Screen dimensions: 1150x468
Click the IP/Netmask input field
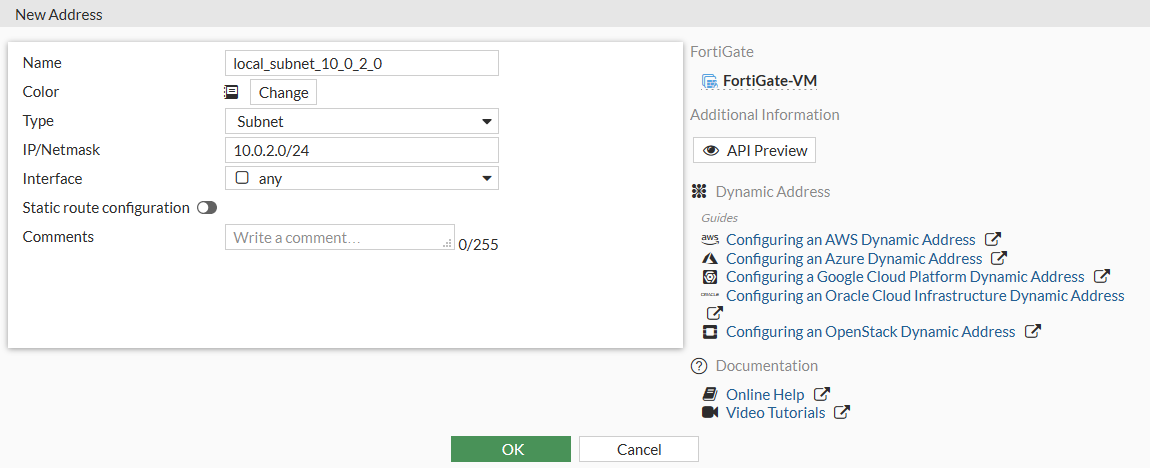(x=361, y=150)
